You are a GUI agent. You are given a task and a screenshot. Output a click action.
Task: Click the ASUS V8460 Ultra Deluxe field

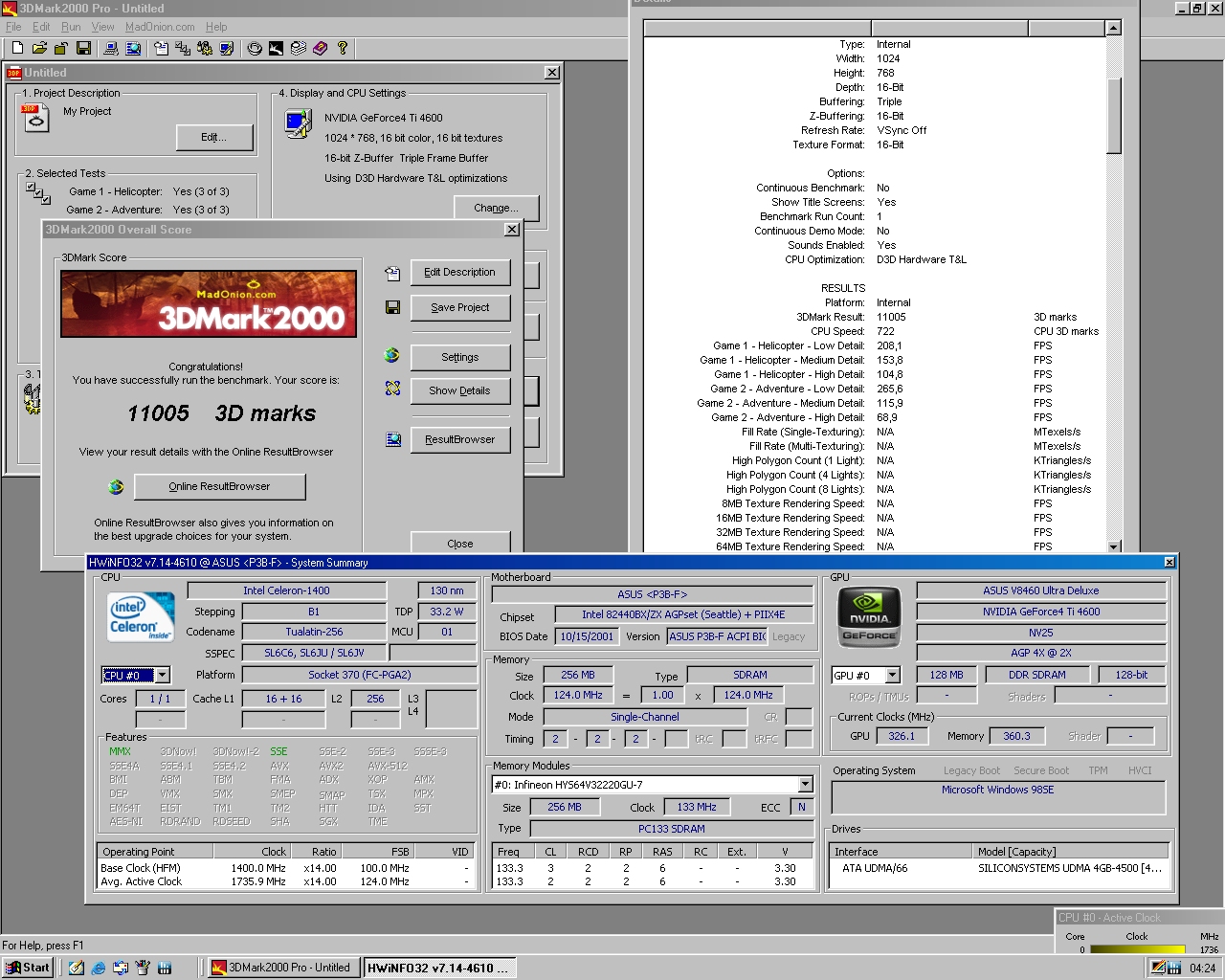1041,590
